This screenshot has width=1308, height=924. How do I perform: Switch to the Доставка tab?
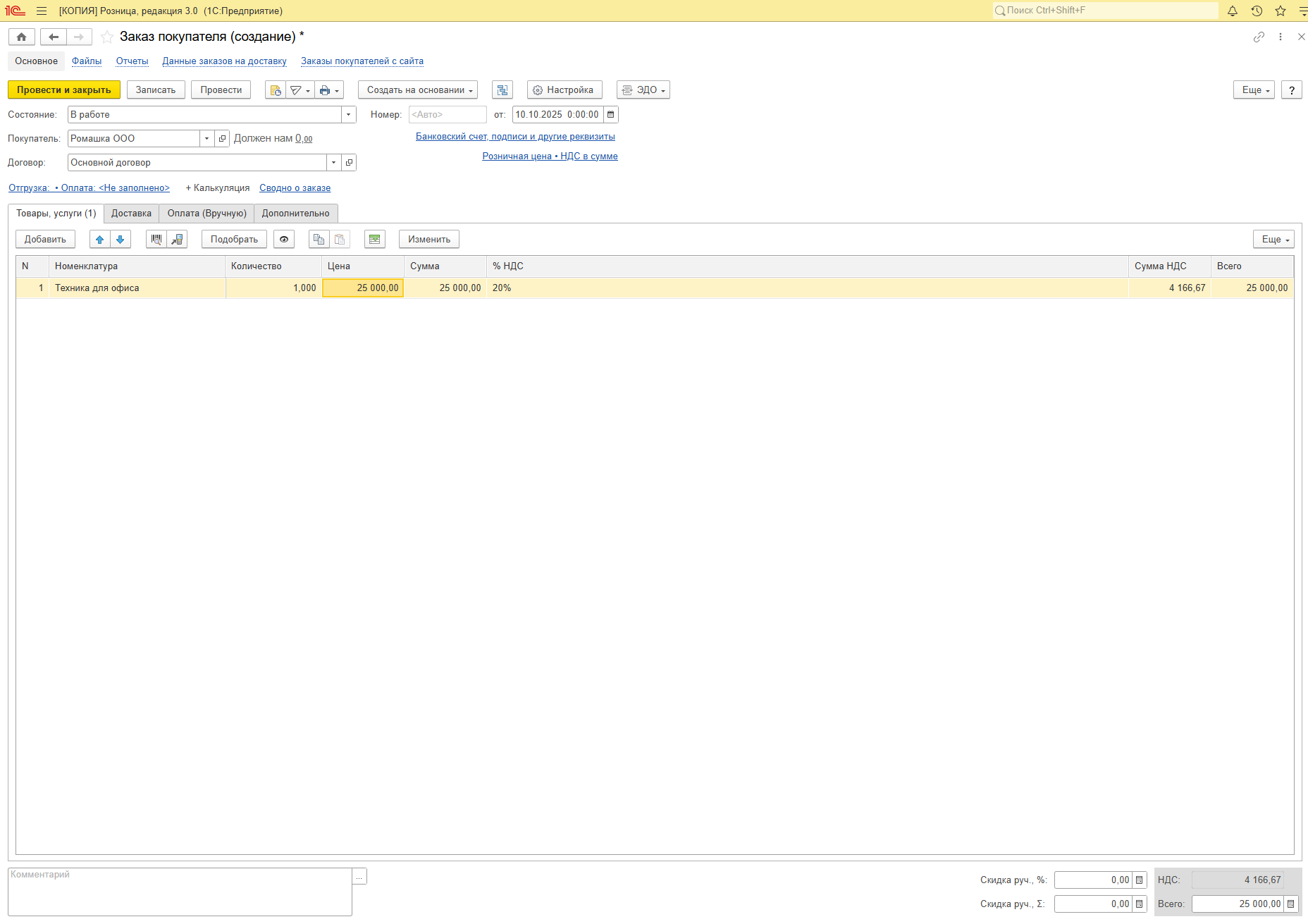tap(131, 214)
